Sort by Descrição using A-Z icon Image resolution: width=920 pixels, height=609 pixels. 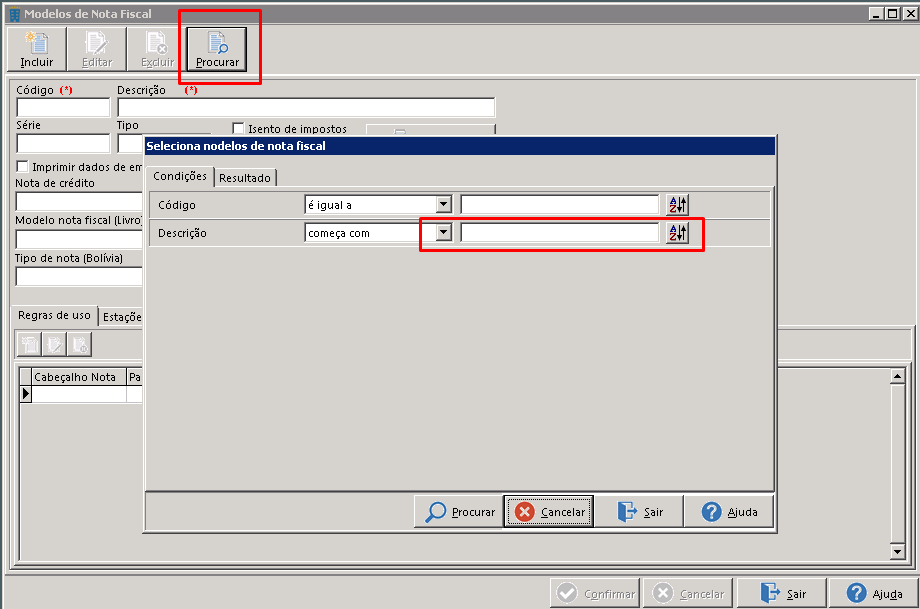(678, 233)
